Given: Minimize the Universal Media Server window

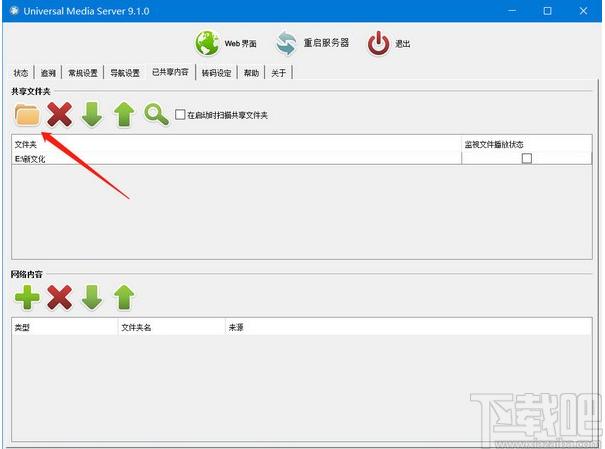Looking at the screenshot, I should click(512, 11).
